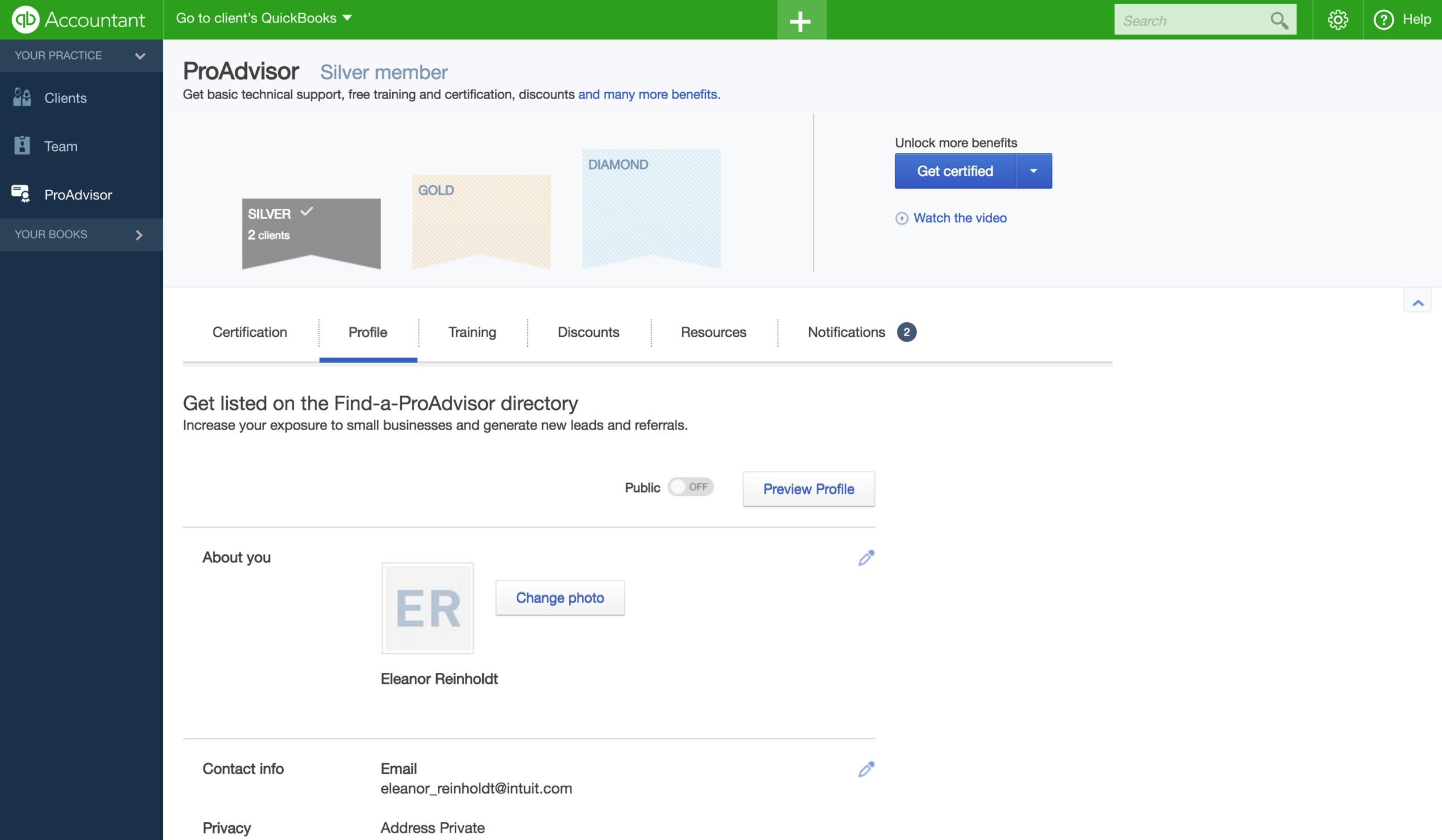Screen dimensions: 1442x840
Task: Click the Preview Profile button
Action: click(x=809, y=489)
